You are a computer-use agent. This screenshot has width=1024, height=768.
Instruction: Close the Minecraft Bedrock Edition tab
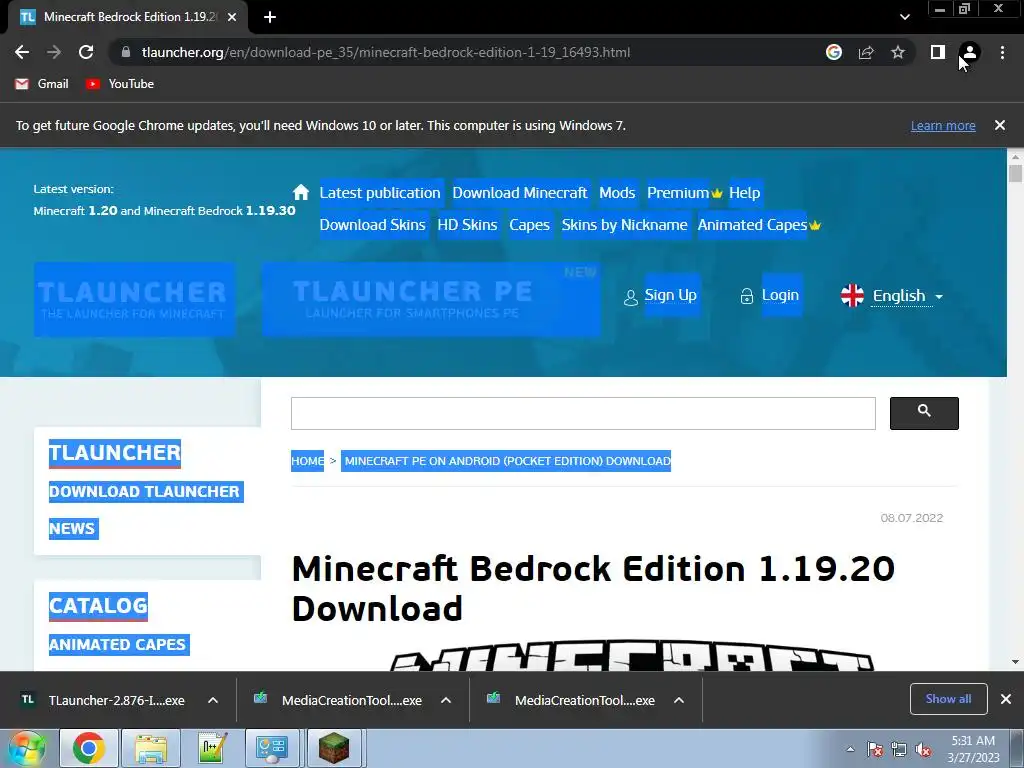pos(232,17)
